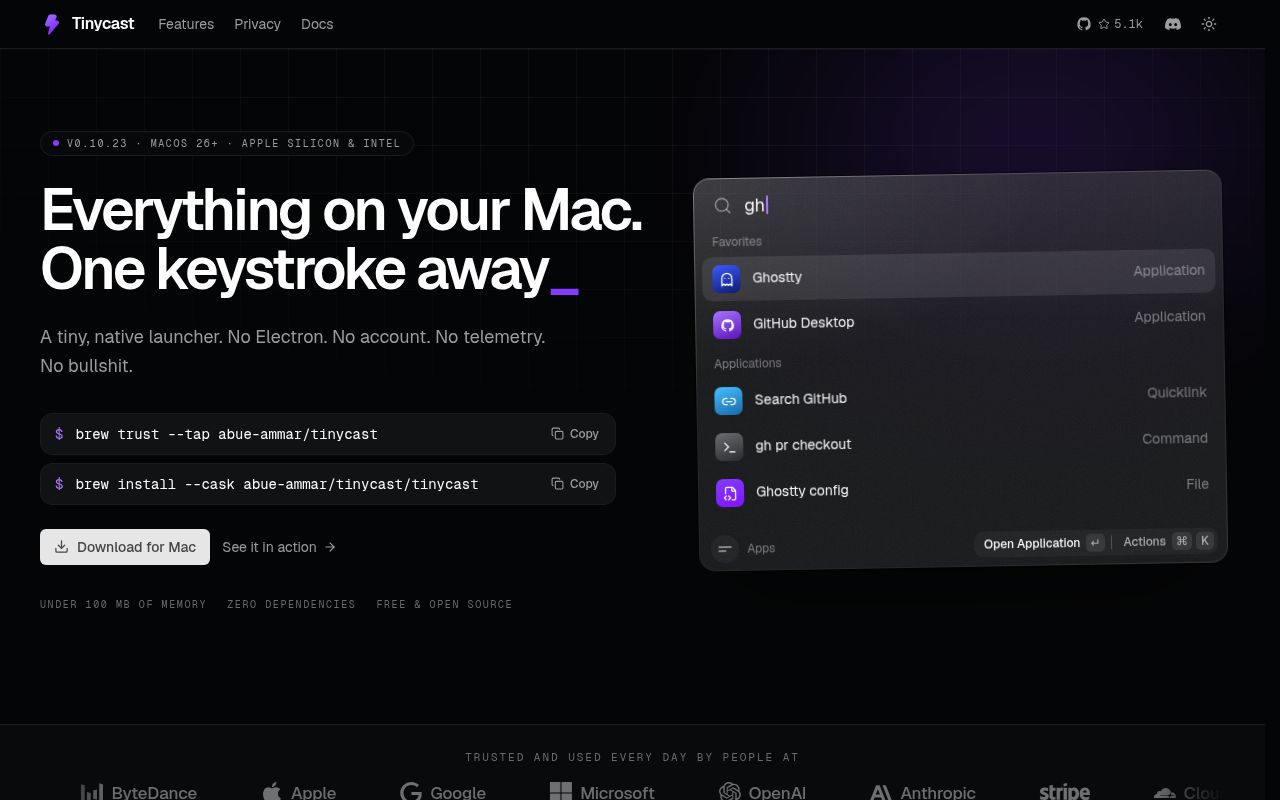The image size is (1280, 800).
Task: Toggle the light/dark theme sun icon
Action: tap(1209, 24)
